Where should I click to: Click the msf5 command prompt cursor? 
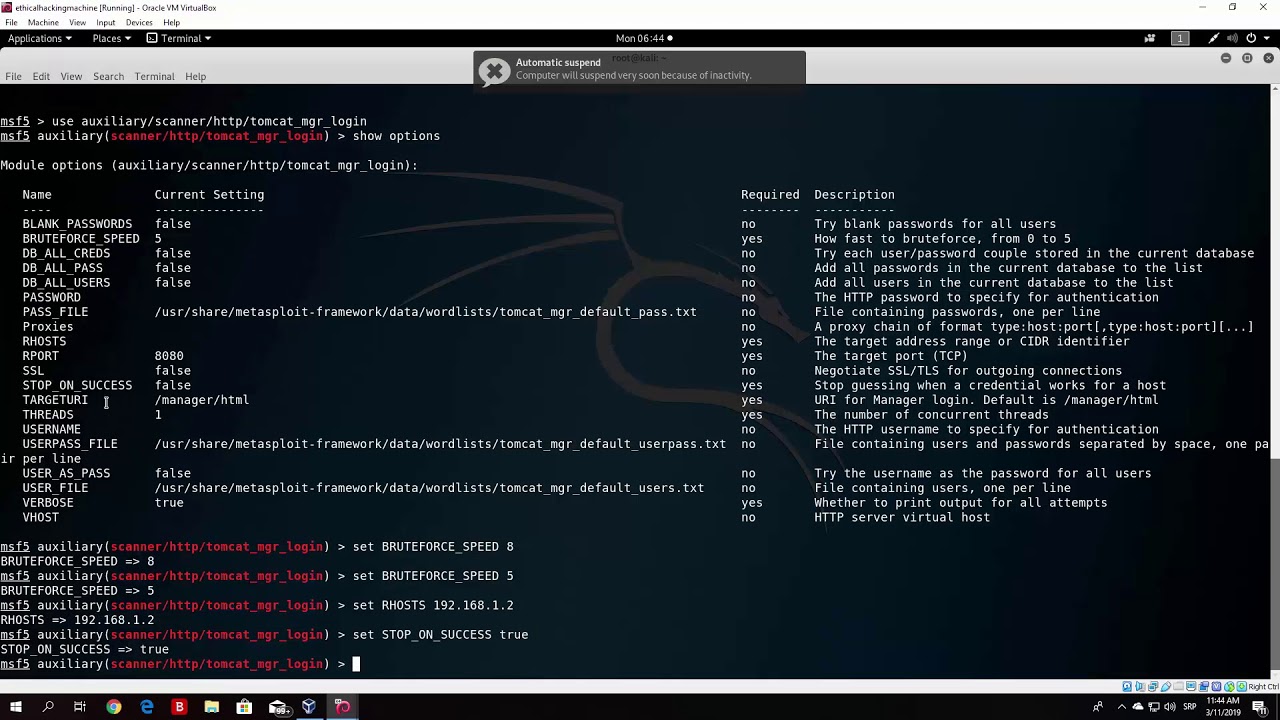click(356, 664)
